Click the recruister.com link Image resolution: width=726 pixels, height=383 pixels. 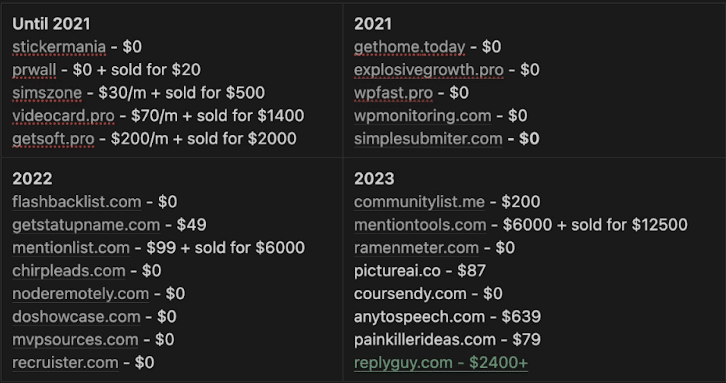coord(65,363)
